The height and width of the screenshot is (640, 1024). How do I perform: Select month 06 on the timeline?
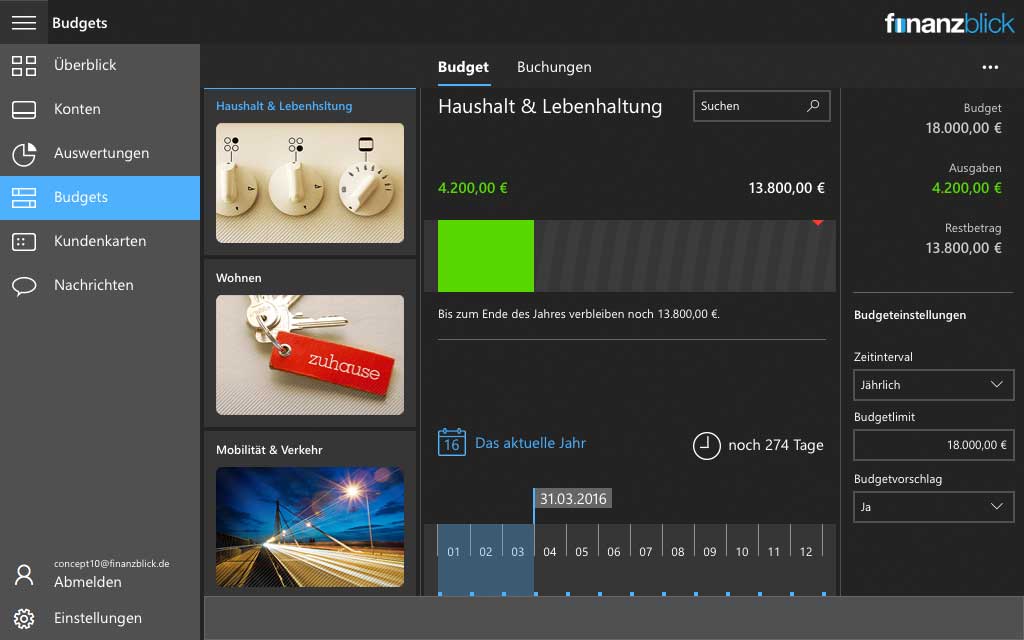coord(613,552)
